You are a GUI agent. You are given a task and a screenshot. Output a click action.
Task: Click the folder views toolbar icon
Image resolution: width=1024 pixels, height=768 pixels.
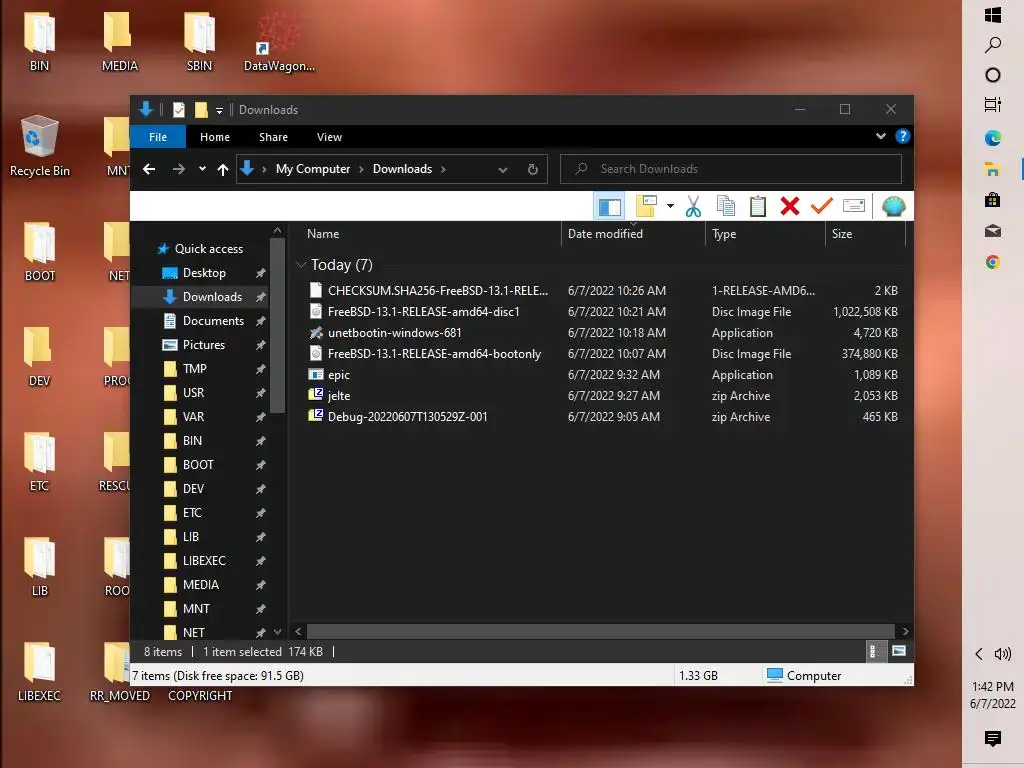click(x=646, y=206)
